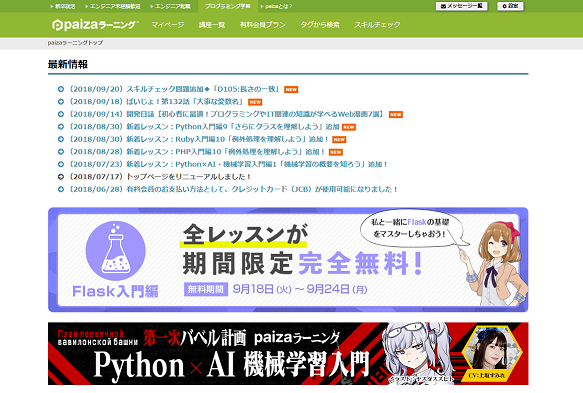Open Python入門編9 new lesson news link

coord(204,127)
